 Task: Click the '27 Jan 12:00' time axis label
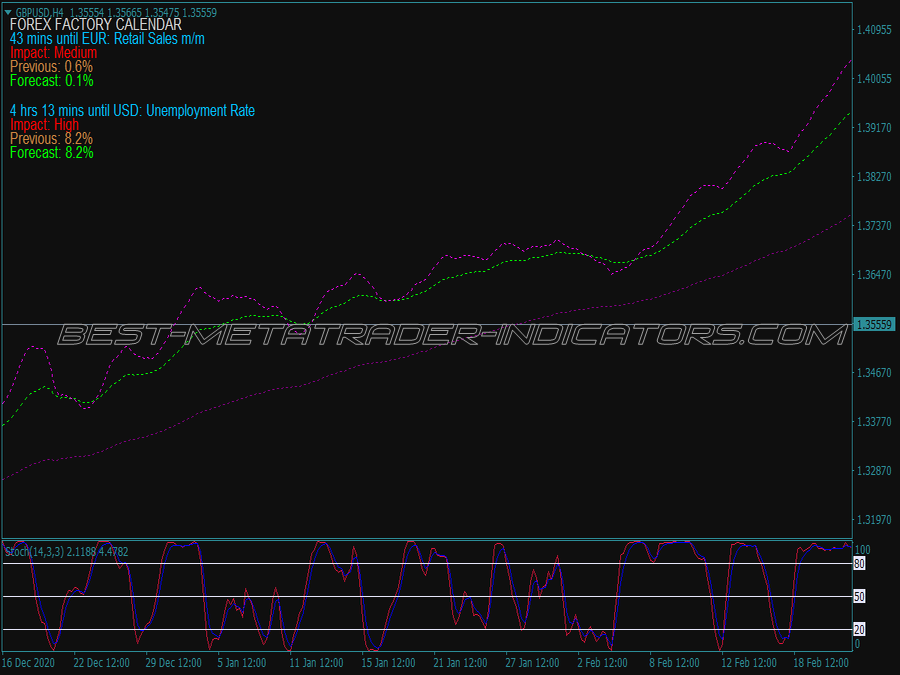coord(532,663)
